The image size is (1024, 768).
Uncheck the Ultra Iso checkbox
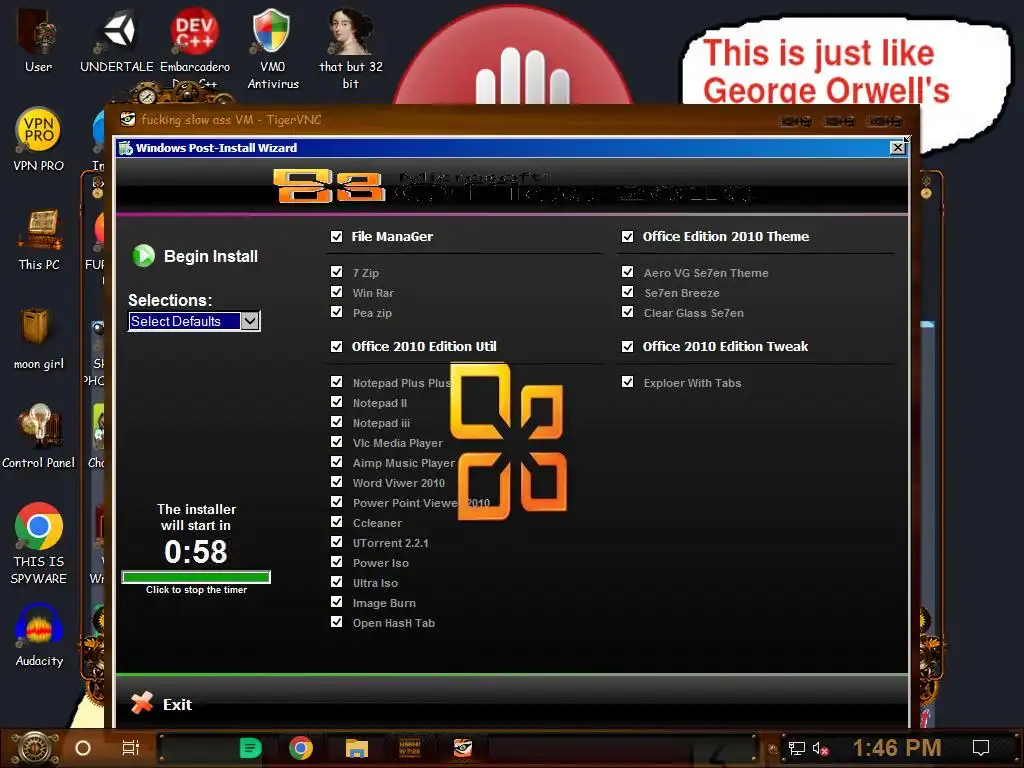pyautogui.click(x=336, y=582)
